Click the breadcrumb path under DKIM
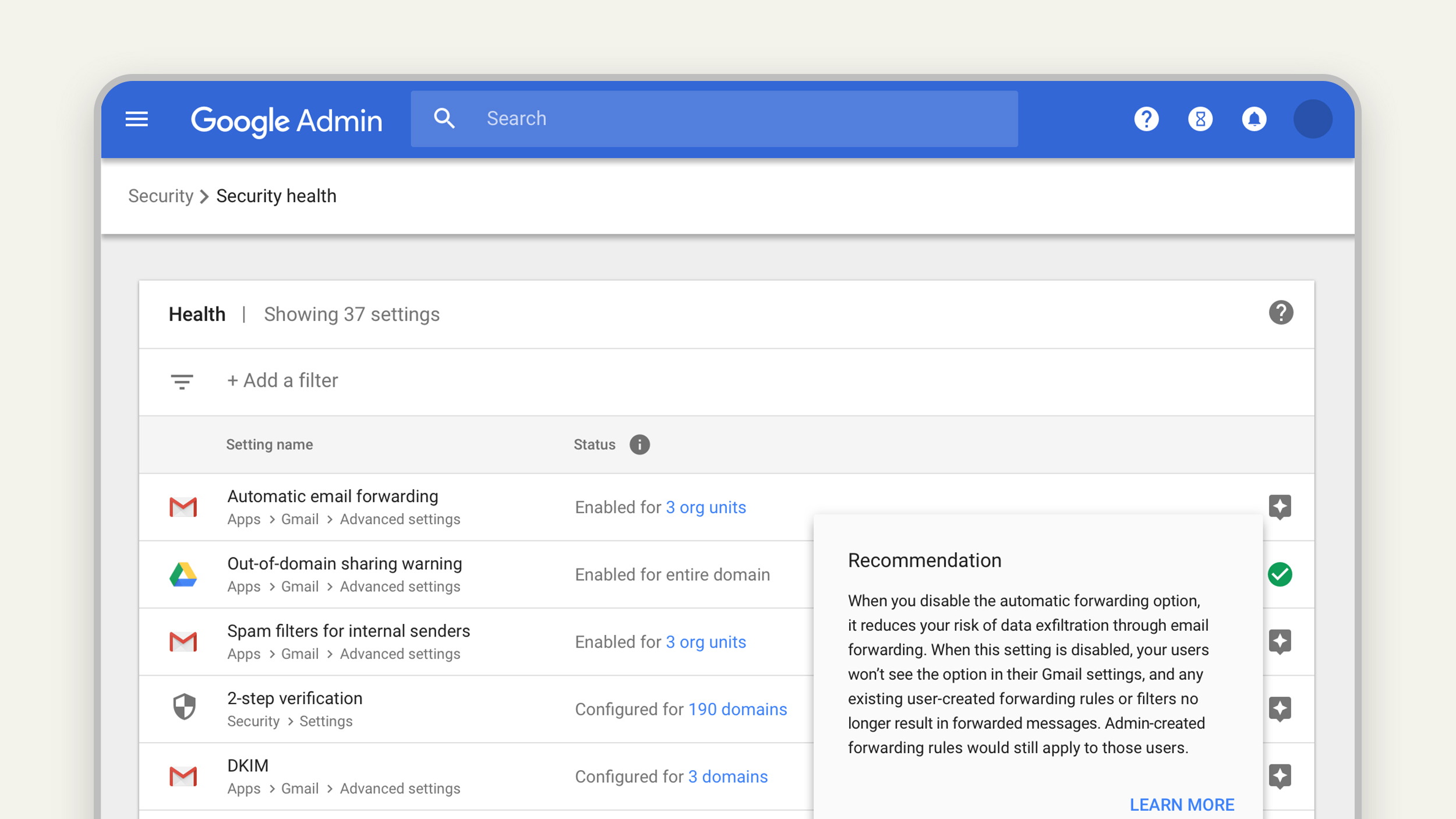The image size is (1456, 819). (344, 789)
